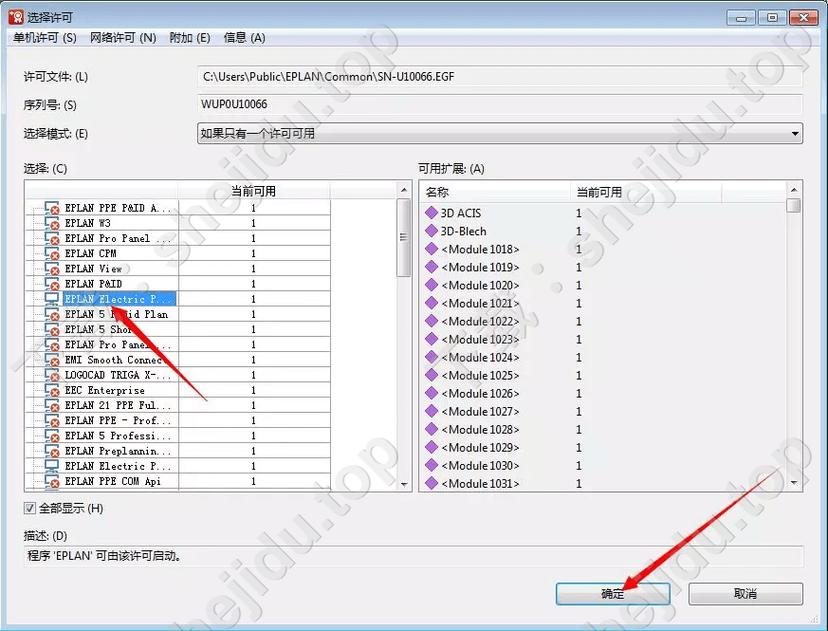Select the <Module 1021> extension
The image size is (828, 631).
pyautogui.click(x=480, y=303)
